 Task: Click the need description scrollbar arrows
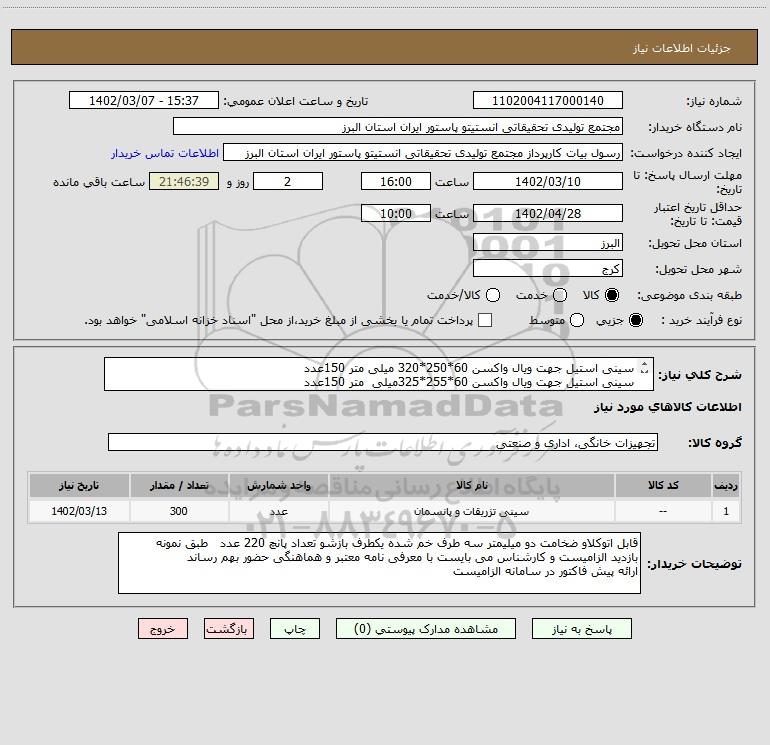click(645, 367)
